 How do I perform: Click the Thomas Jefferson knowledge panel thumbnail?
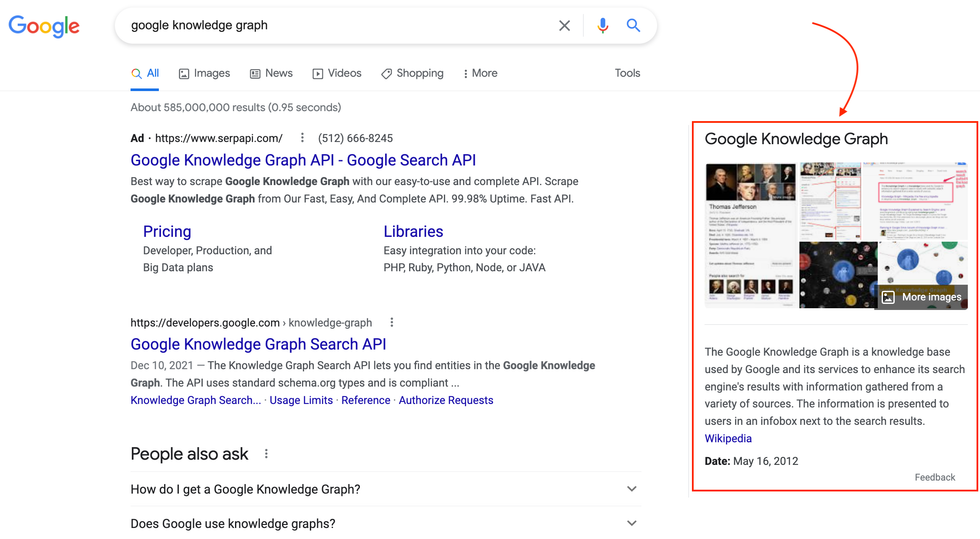pyautogui.click(x=750, y=234)
